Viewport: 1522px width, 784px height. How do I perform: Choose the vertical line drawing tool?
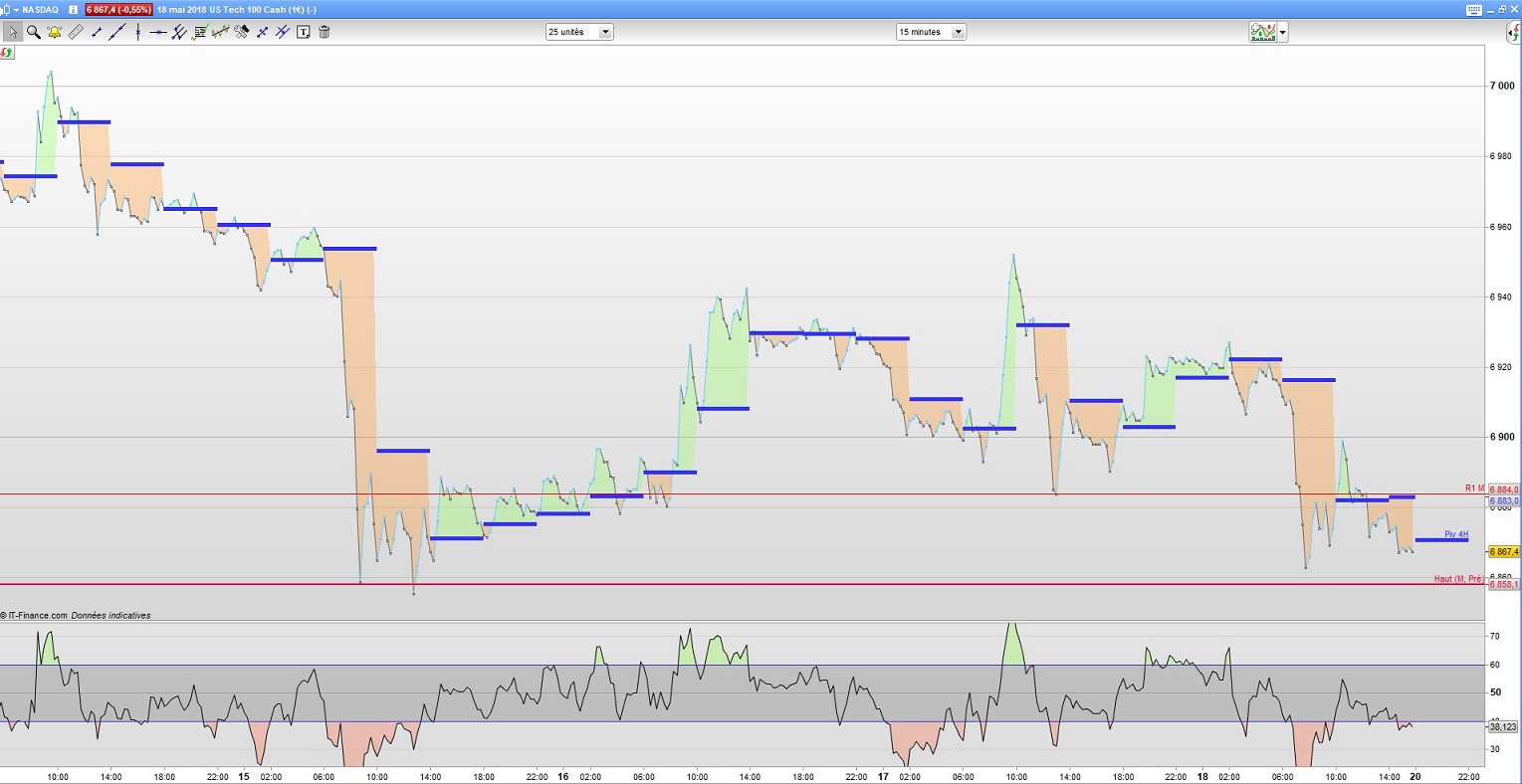[x=137, y=32]
